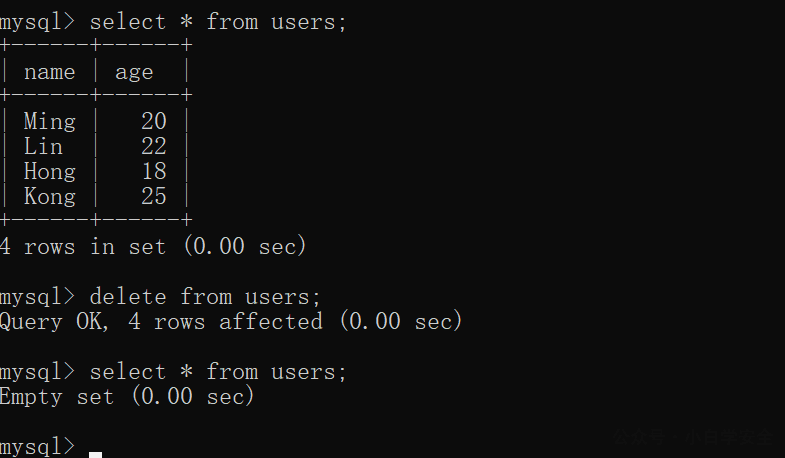The height and width of the screenshot is (458, 785).
Task: Select the name 'Kong' in table
Action: (x=50, y=197)
